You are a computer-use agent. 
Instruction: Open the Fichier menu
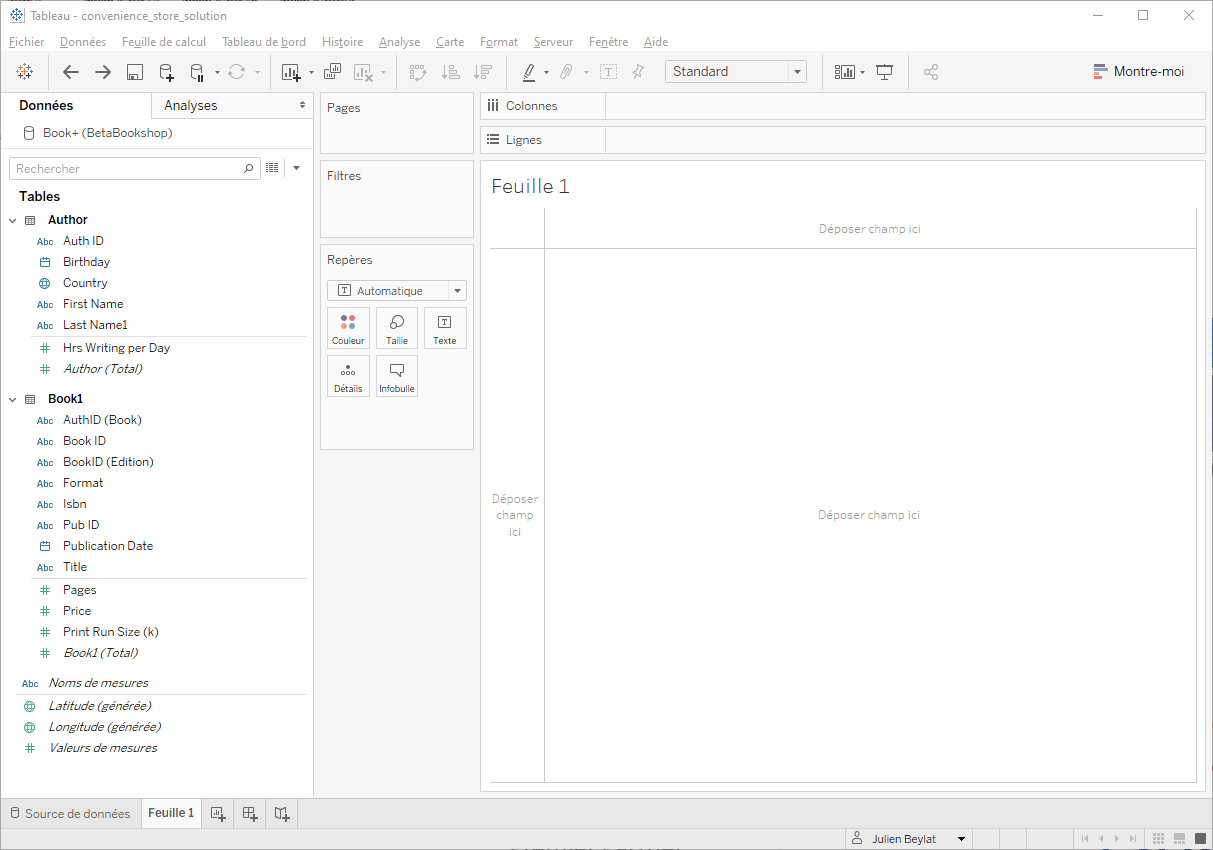(26, 42)
